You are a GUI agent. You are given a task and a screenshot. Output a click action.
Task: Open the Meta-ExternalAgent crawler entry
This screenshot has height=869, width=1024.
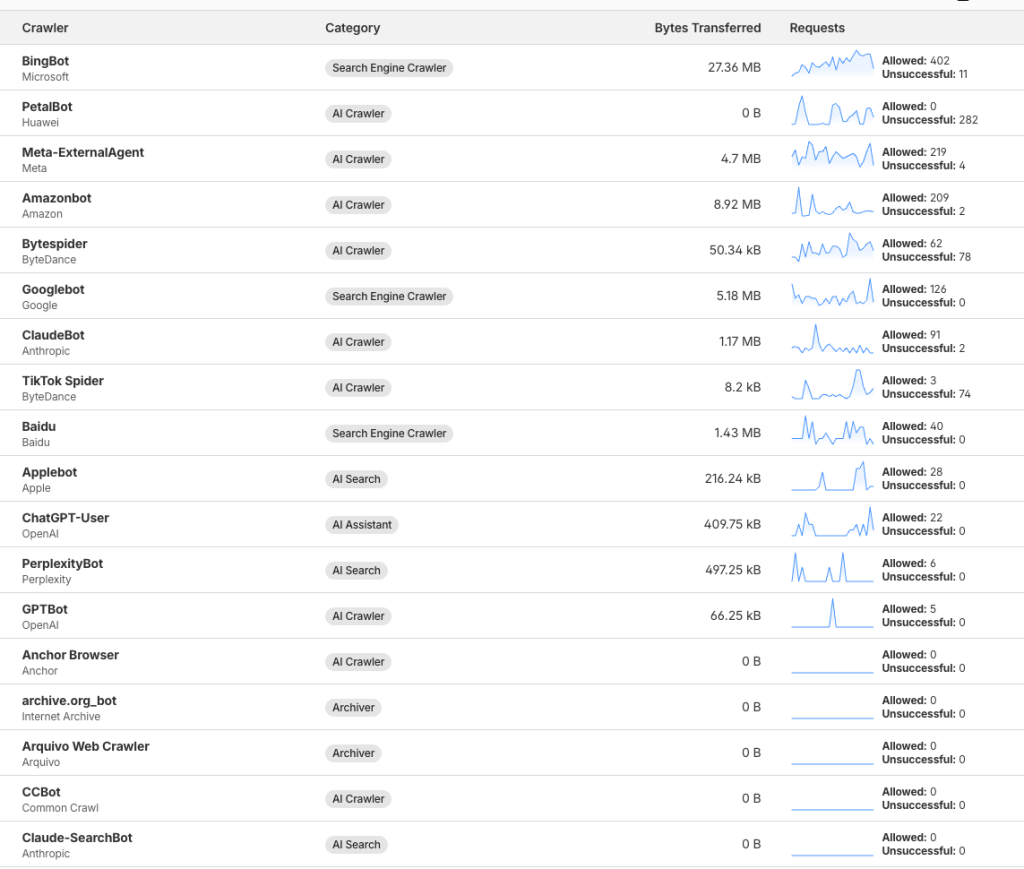pyautogui.click(x=83, y=152)
